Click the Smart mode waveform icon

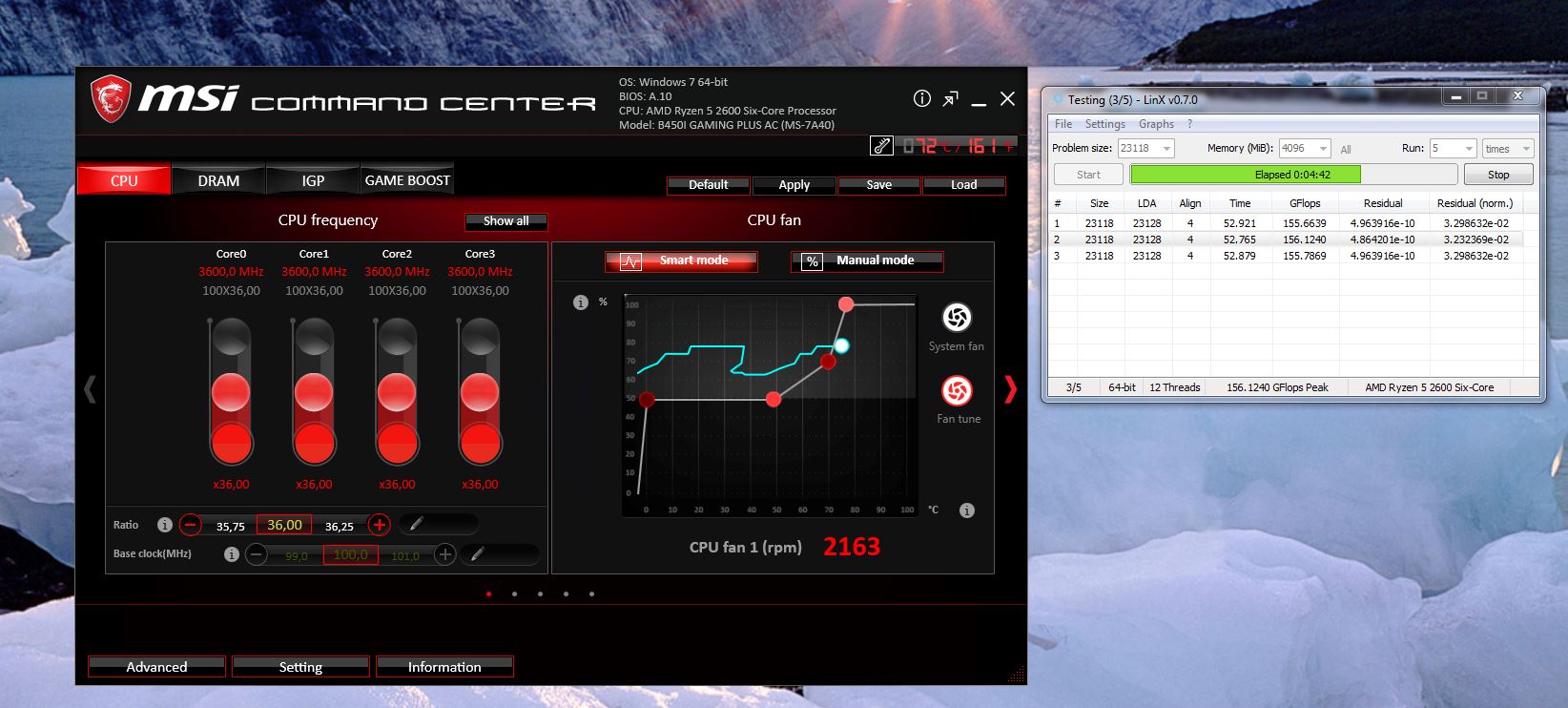pyautogui.click(x=630, y=261)
